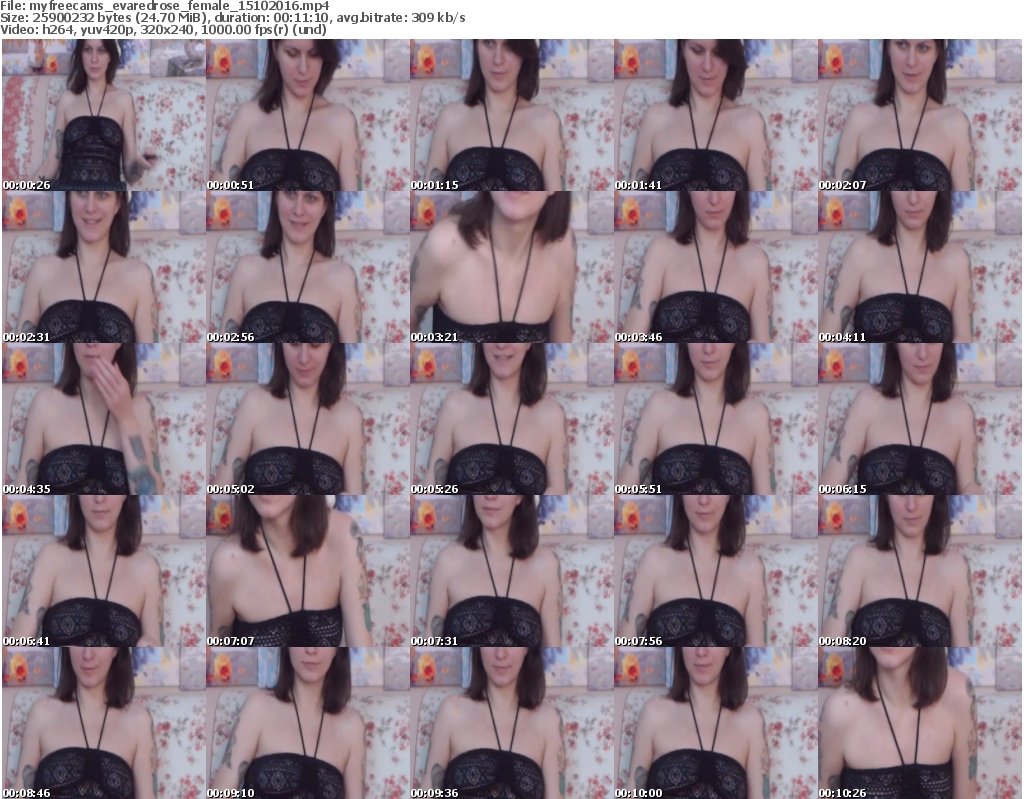The width and height of the screenshot is (1024, 799).
Task: Click the video codec info line
Action: (171, 30)
